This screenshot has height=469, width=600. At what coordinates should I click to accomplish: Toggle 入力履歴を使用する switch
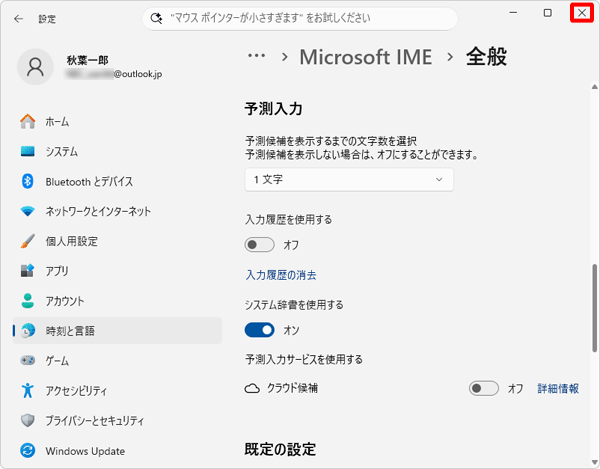(x=259, y=244)
